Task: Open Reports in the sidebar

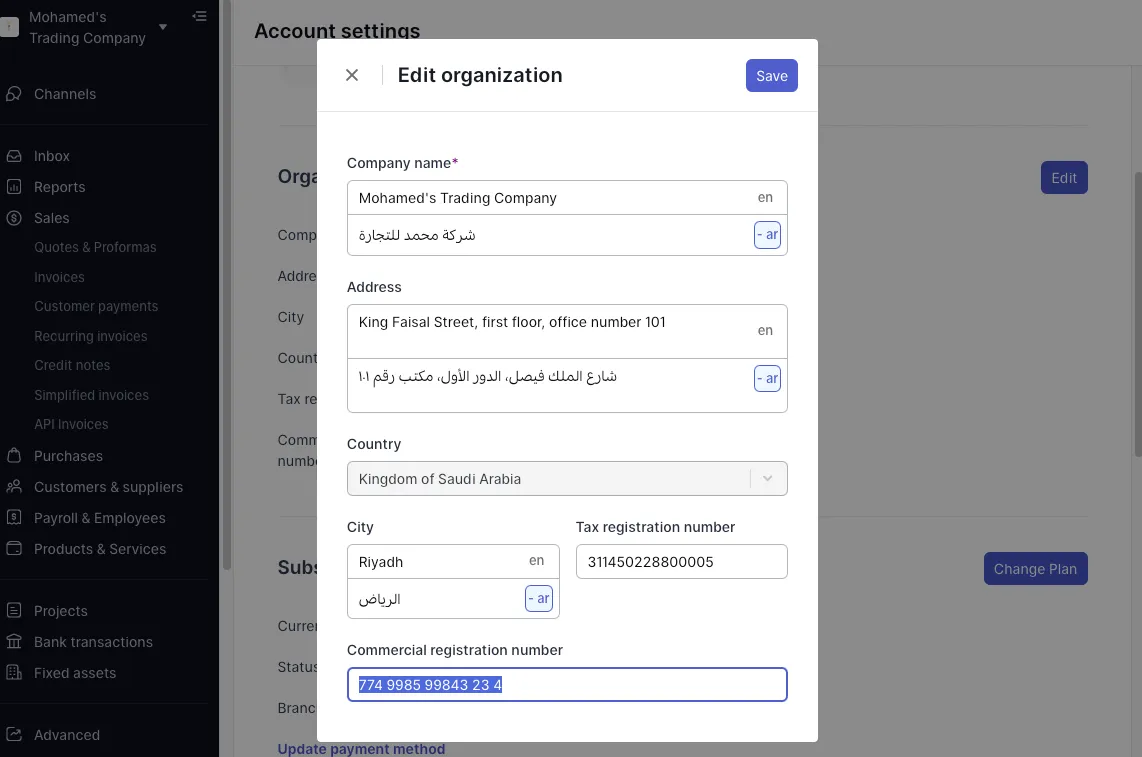Action: pyautogui.click(x=59, y=187)
